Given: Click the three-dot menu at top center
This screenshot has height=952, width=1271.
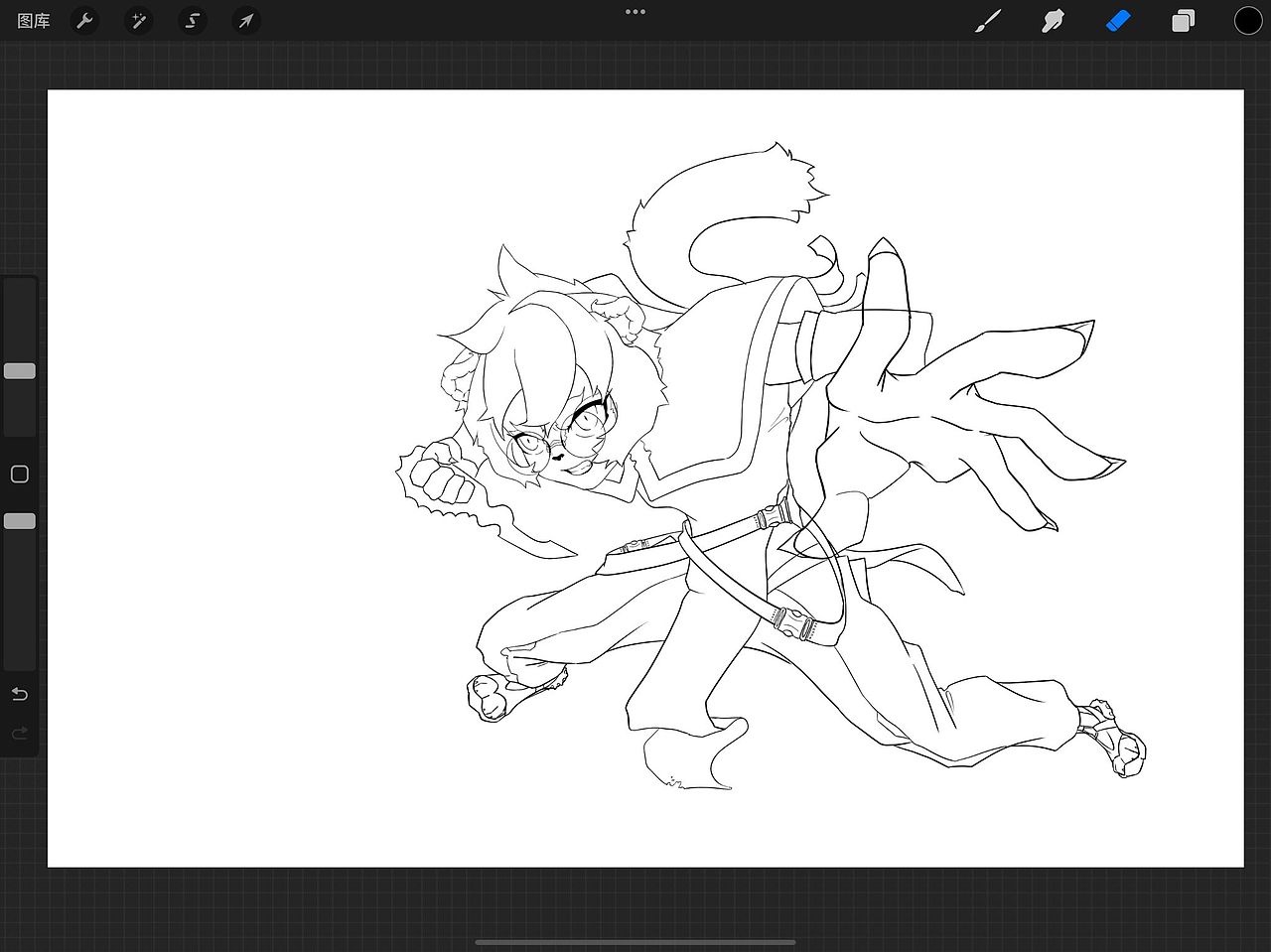Looking at the screenshot, I should (635, 12).
